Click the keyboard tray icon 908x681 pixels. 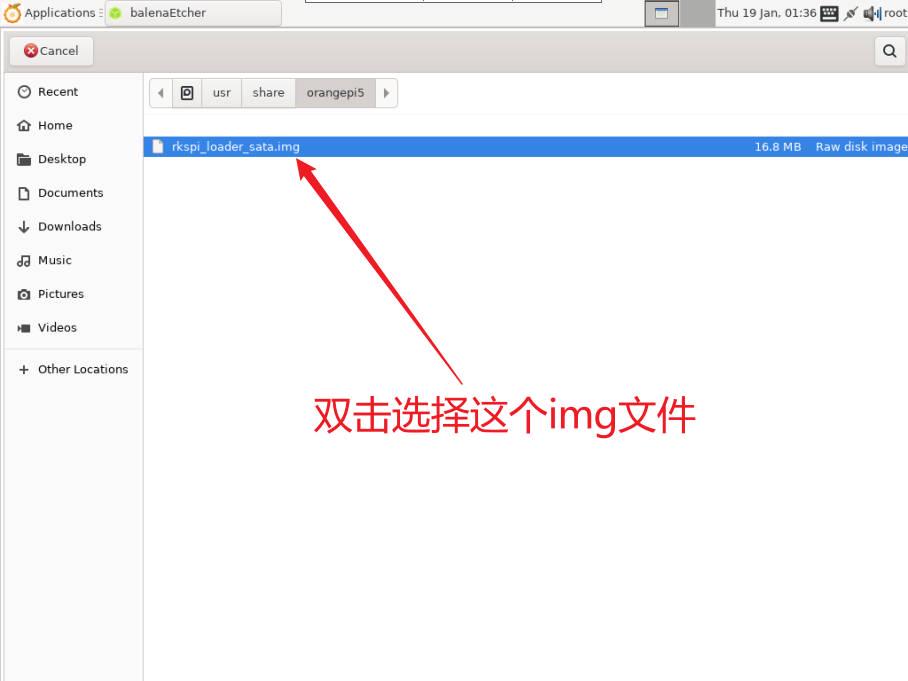click(x=829, y=13)
